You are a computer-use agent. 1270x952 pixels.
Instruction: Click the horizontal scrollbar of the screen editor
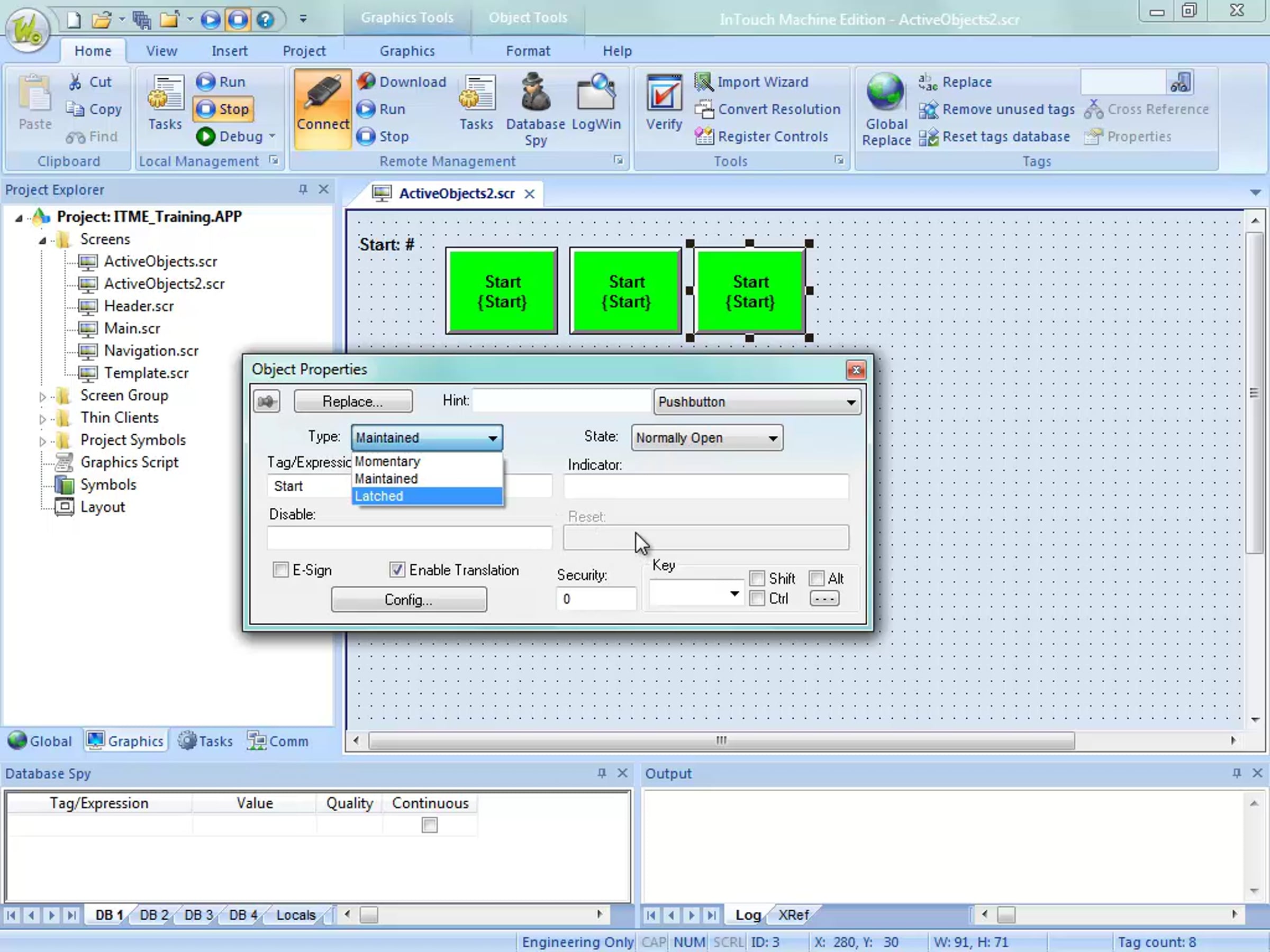point(721,741)
